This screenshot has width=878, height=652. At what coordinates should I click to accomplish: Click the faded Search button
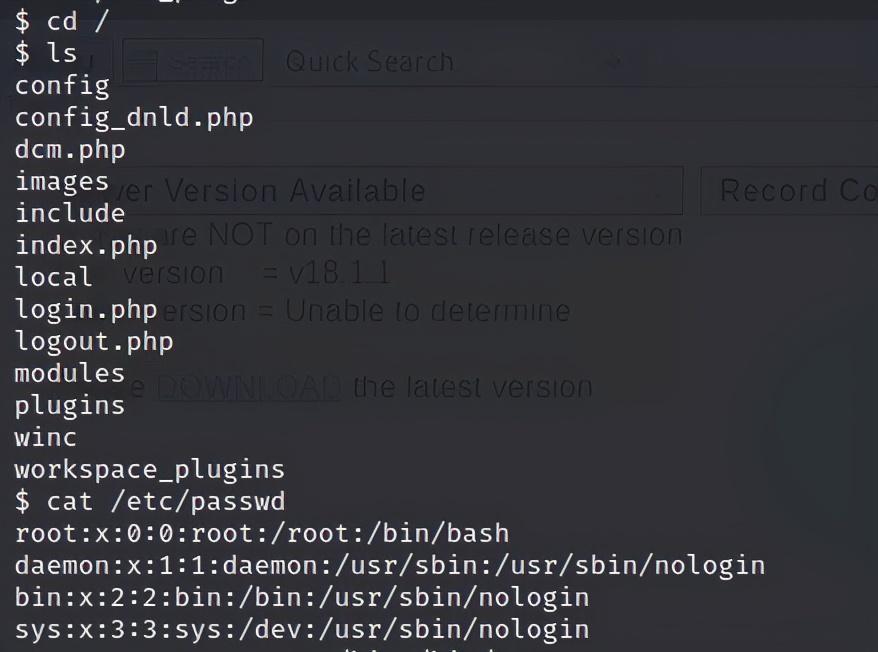click(193, 60)
